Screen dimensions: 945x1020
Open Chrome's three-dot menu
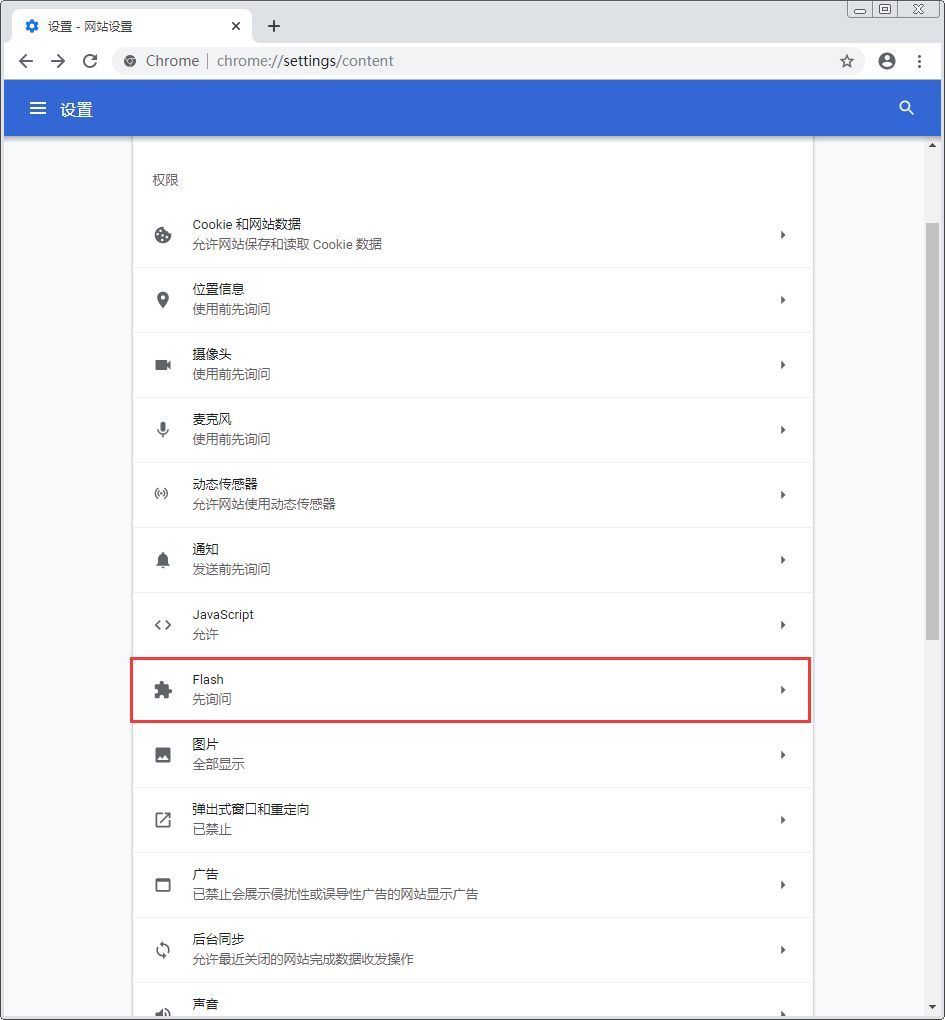click(919, 61)
